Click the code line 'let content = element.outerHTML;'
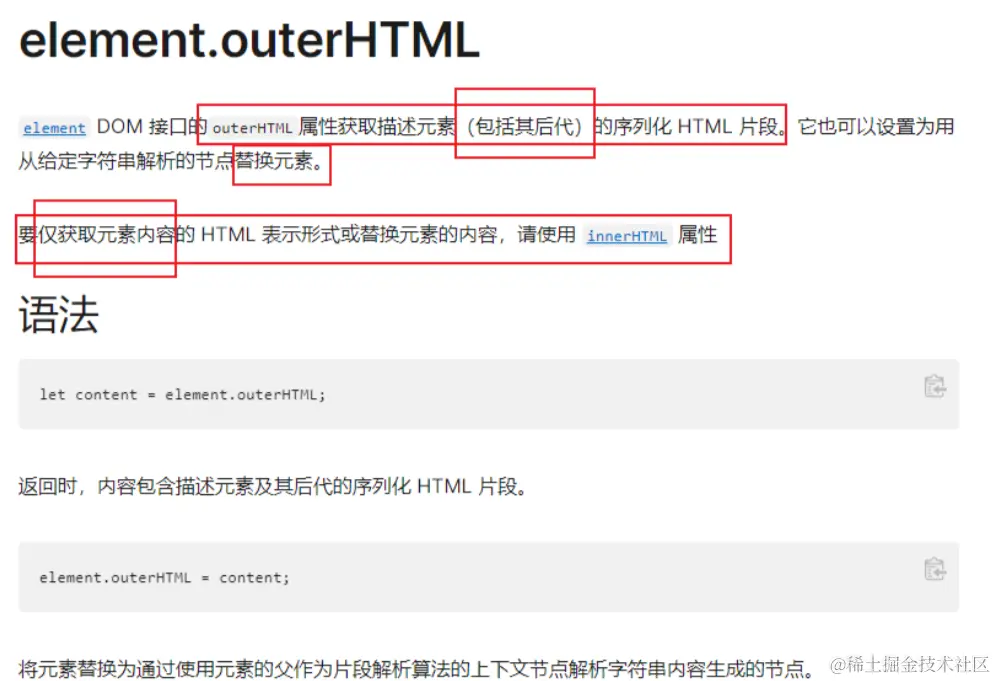996x681 pixels. coord(182,394)
